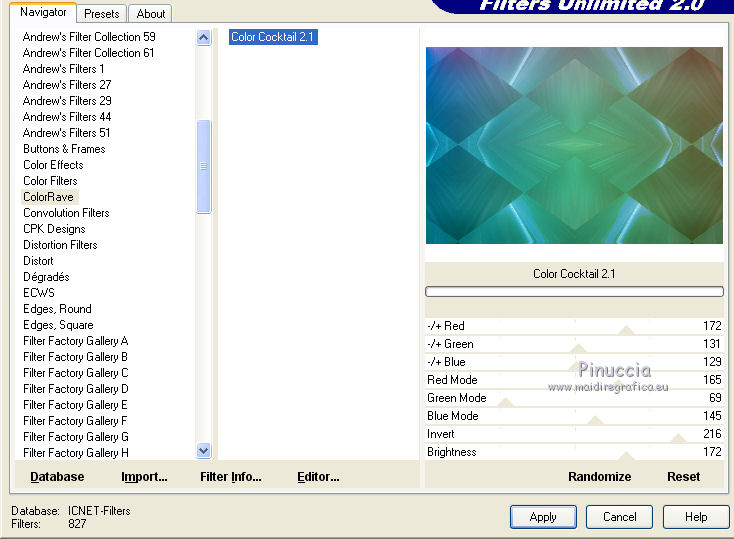Viewport: 734px width, 539px height.
Task: Open the Editor... button
Action: [x=318, y=477]
